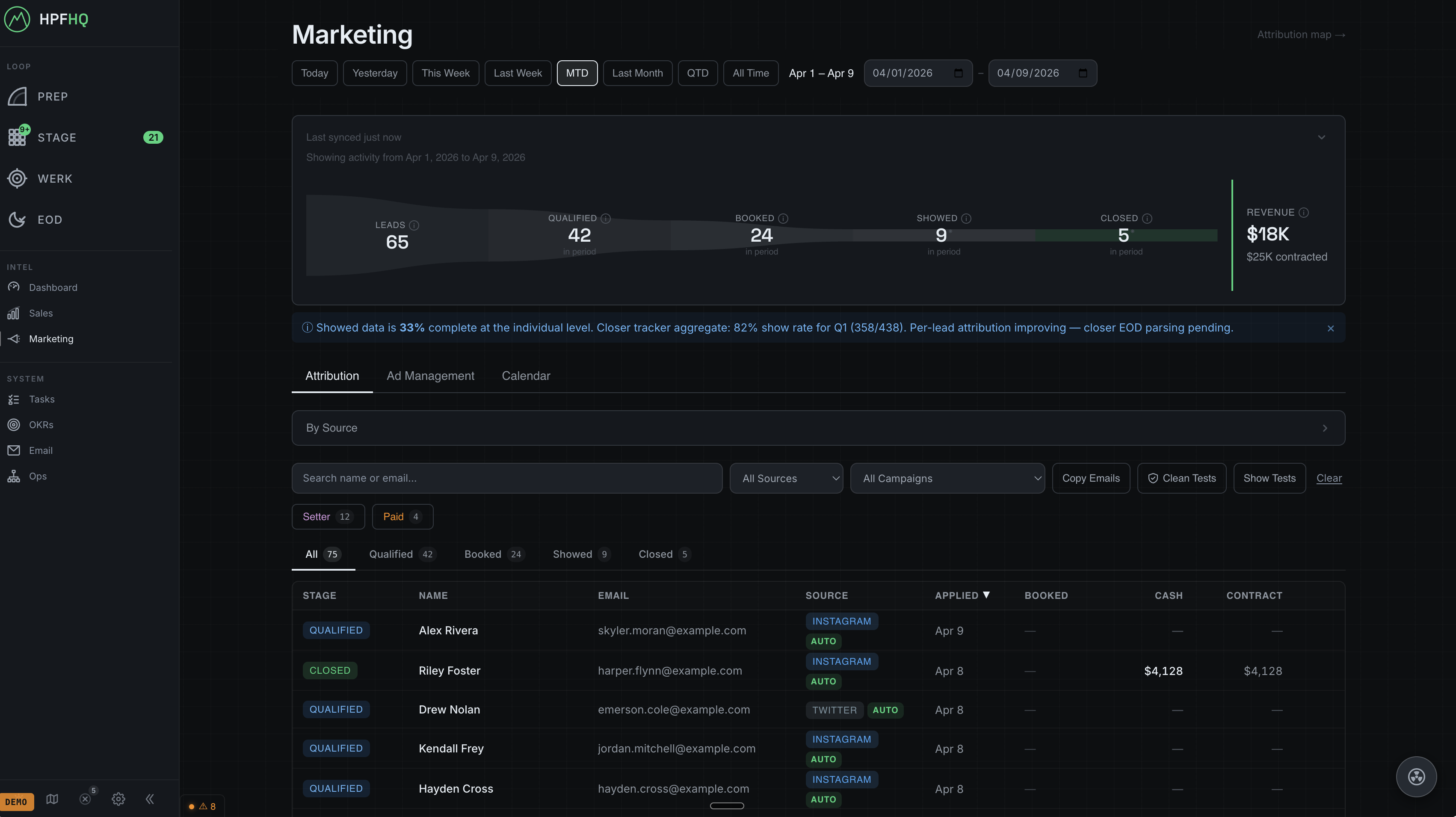1456x817 pixels.
Task: Open the map icon near the DEMO badge
Action: pyautogui.click(x=52, y=799)
